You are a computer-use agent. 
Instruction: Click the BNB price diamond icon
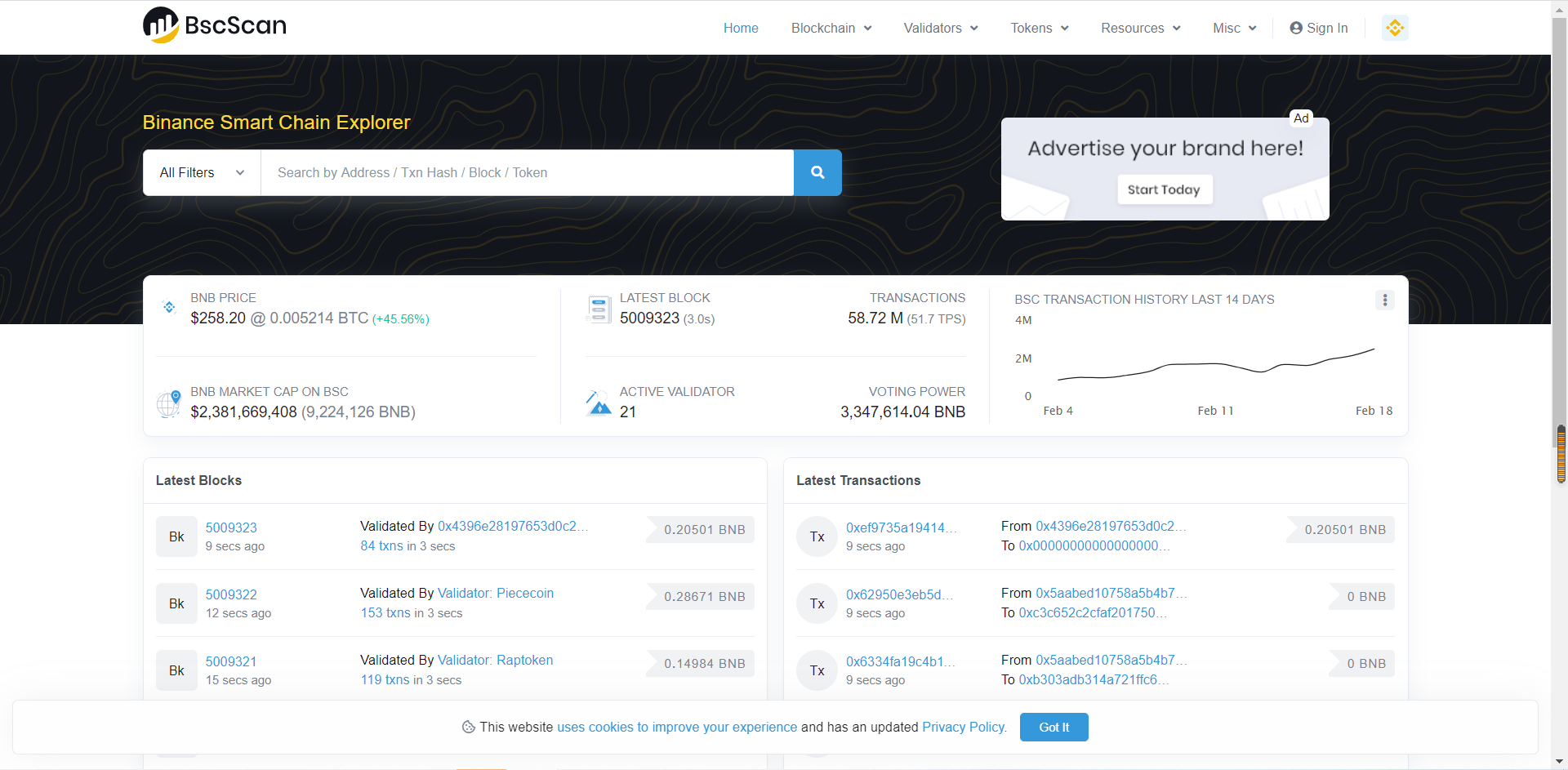(169, 308)
